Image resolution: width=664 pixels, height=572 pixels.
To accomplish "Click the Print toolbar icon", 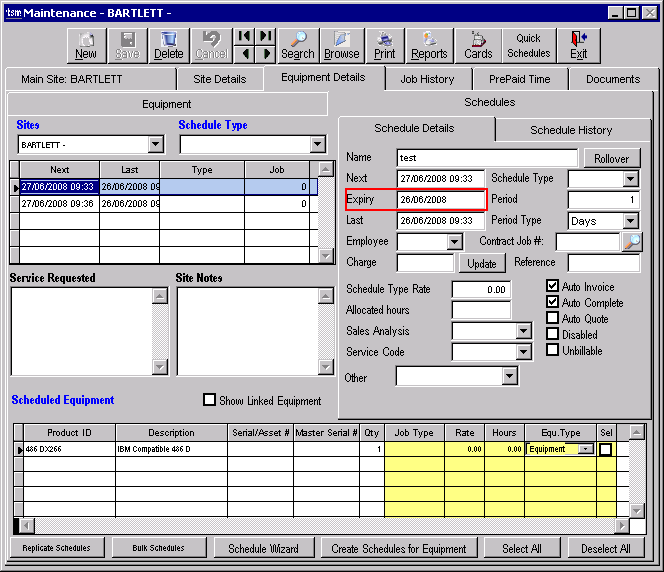I will (384, 45).
